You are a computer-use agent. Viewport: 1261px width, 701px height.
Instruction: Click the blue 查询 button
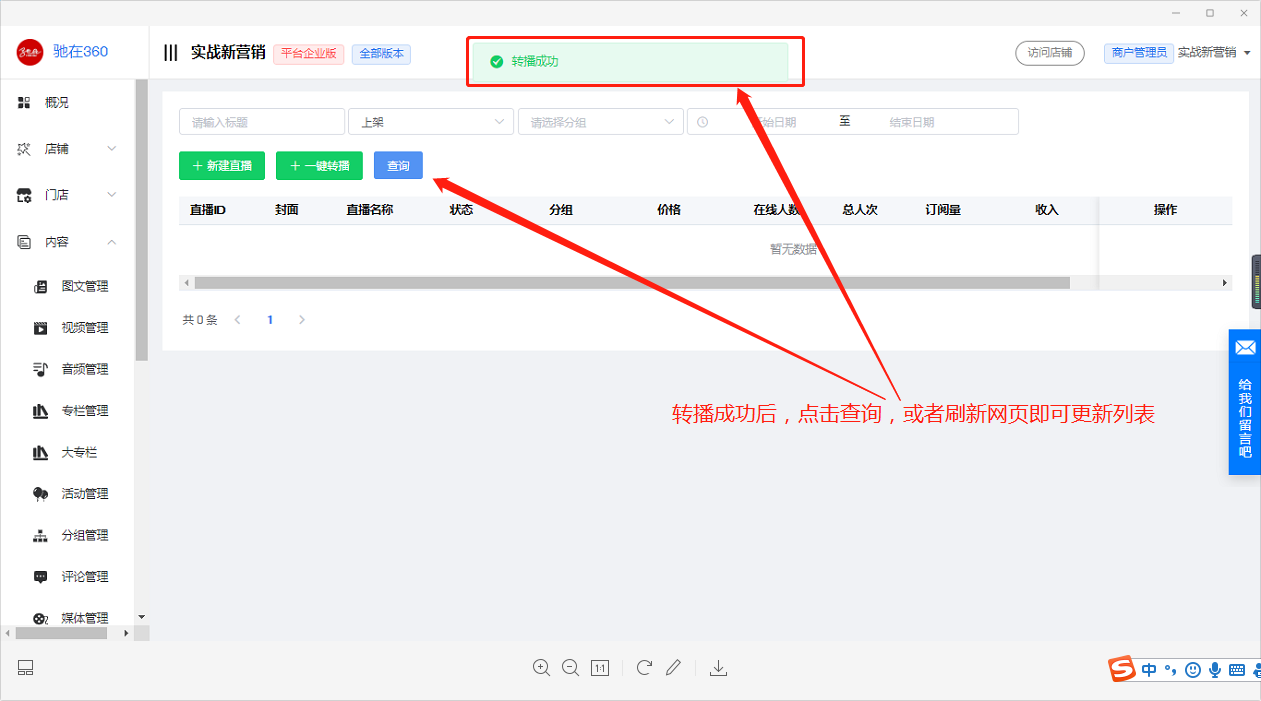click(398, 166)
